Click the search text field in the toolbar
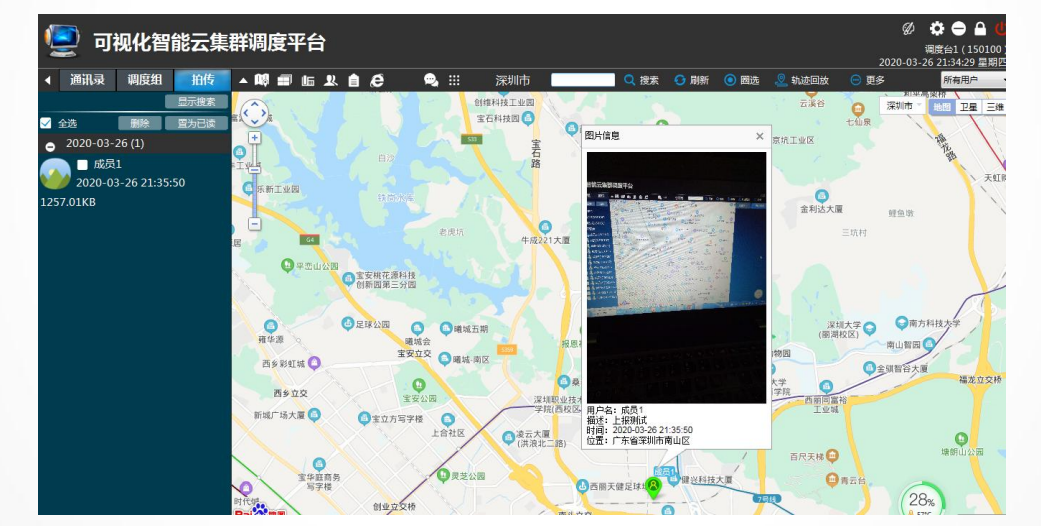 point(583,80)
